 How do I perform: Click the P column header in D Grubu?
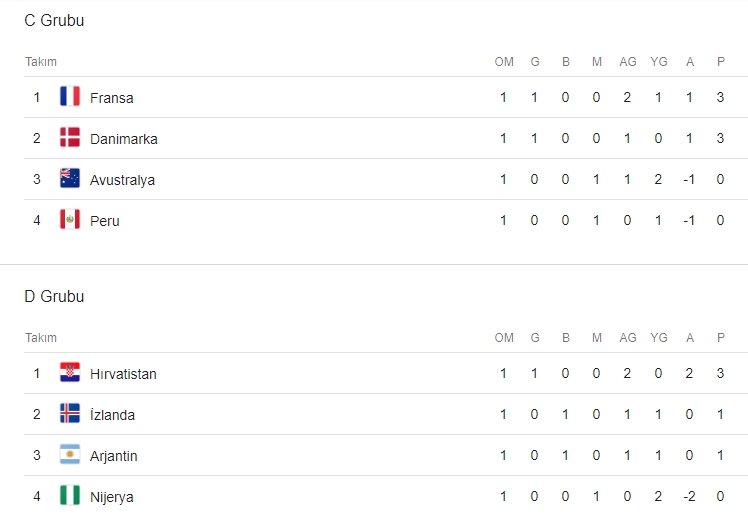tap(720, 338)
